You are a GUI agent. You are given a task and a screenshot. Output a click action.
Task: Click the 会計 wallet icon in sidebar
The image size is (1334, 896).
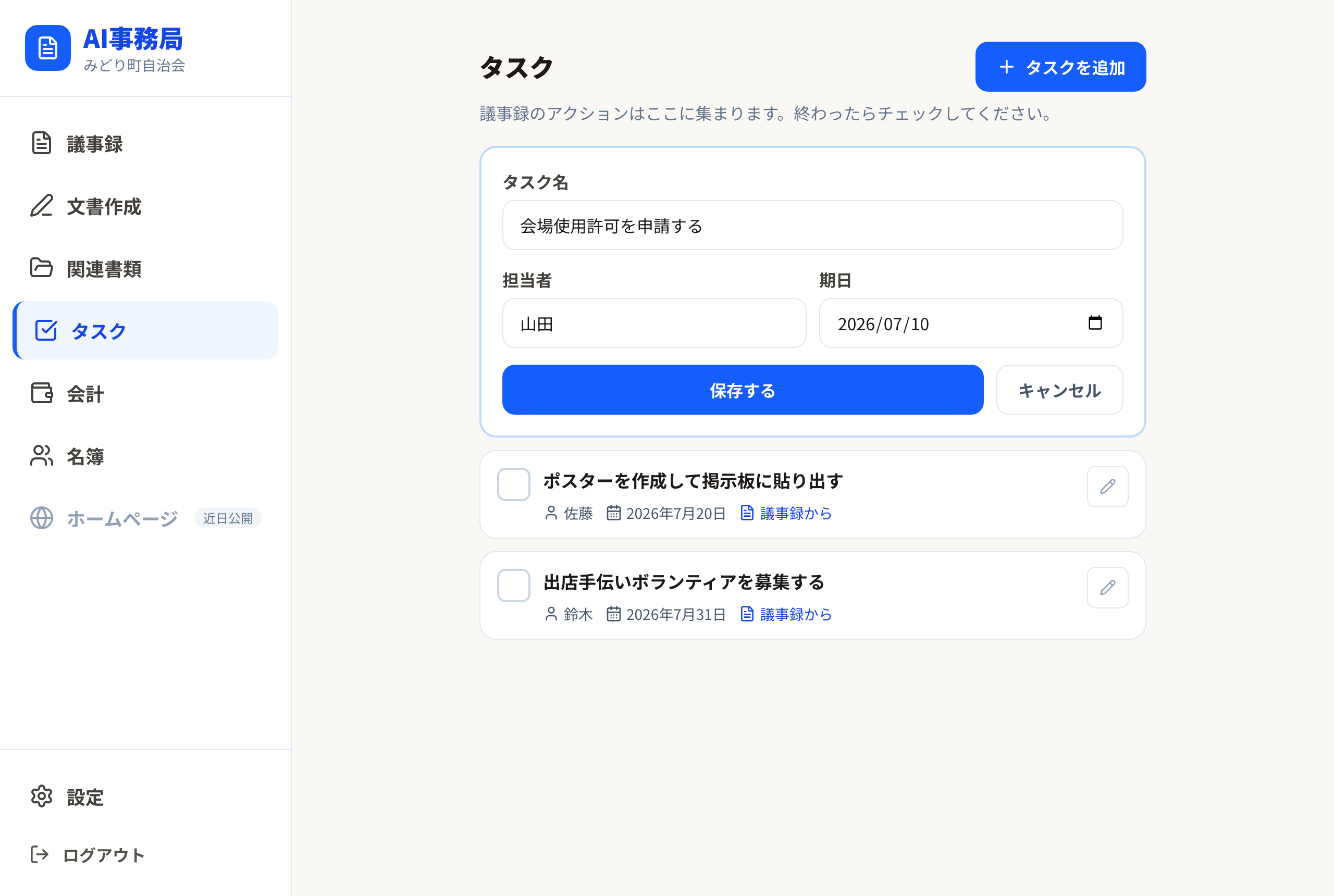[x=41, y=393]
